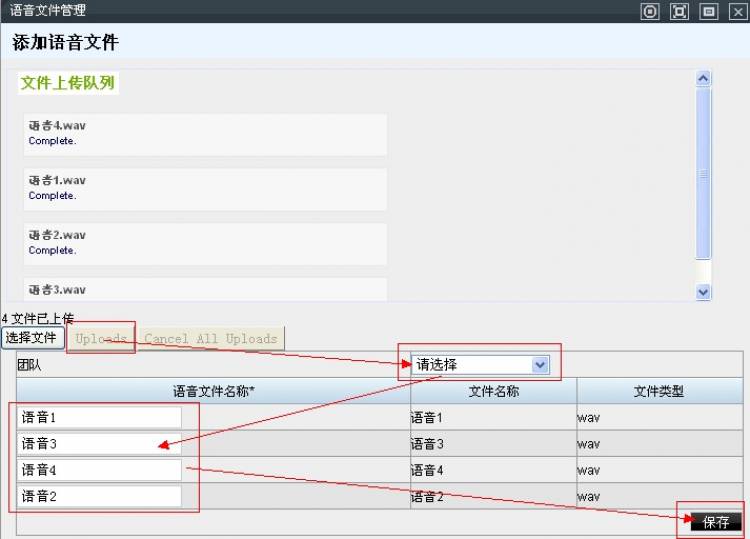Click the 文件类型 column header
The image size is (750, 539).
[x=659, y=392]
